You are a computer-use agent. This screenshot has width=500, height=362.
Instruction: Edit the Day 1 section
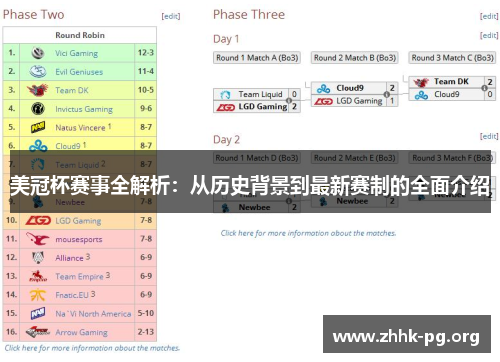(x=489, y=35)
